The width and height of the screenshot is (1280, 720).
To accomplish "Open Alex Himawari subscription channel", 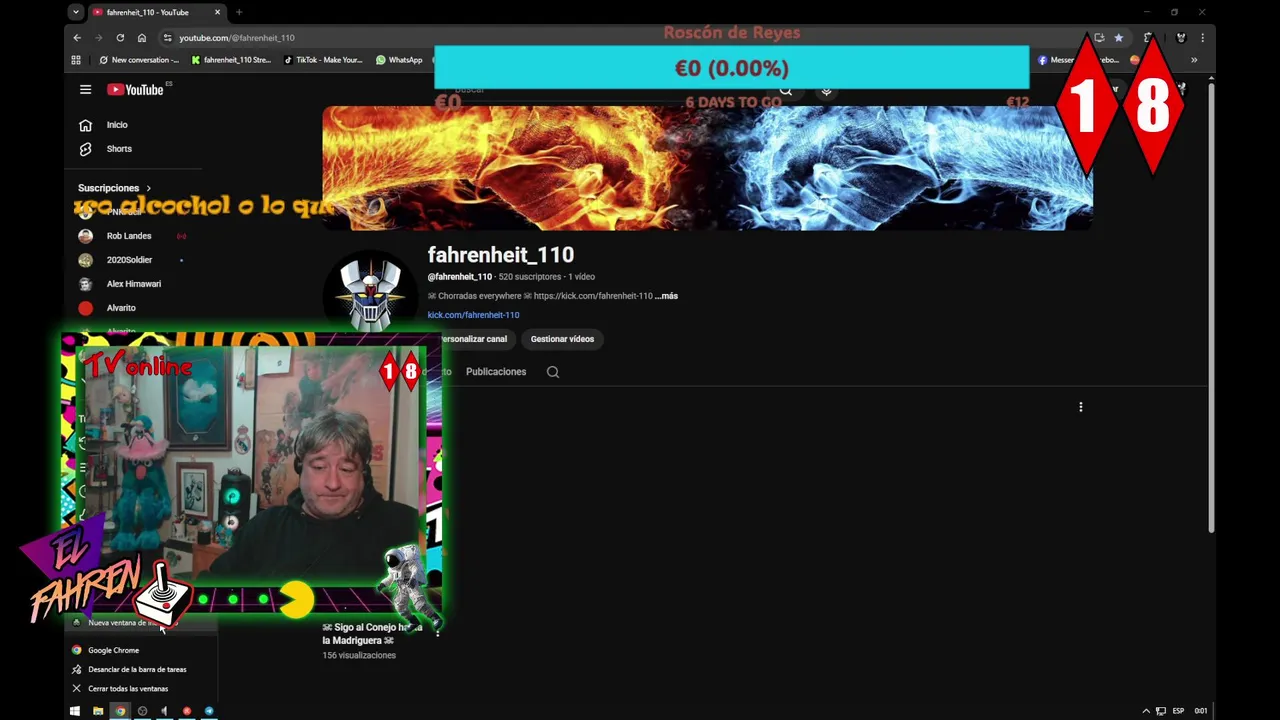I will coord(133,284).
